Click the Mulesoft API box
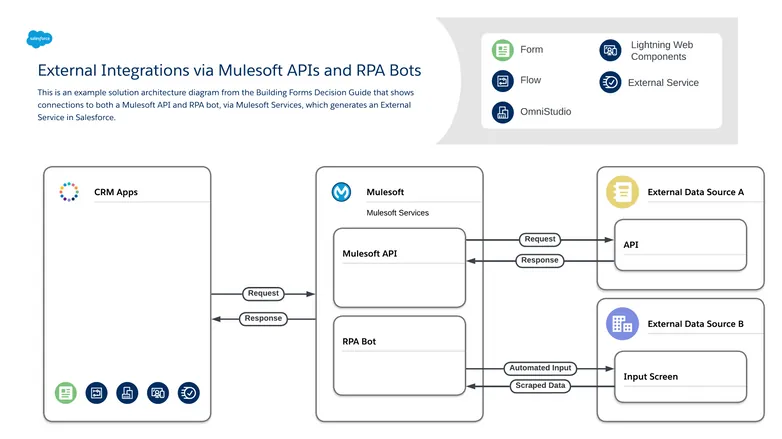 pyautogui.click(x=399, y=267)
